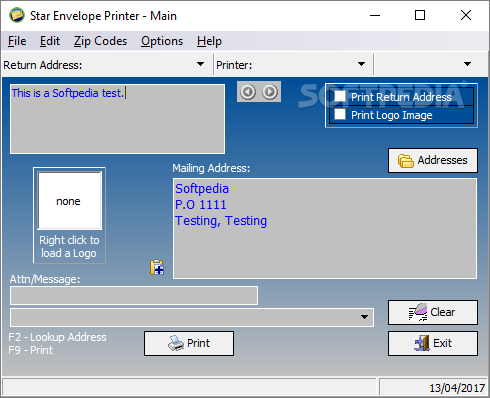Click the logo preview box showing none
Image resolution: width=490 pixels, height=398 pixels.
[x=70, y=201]
